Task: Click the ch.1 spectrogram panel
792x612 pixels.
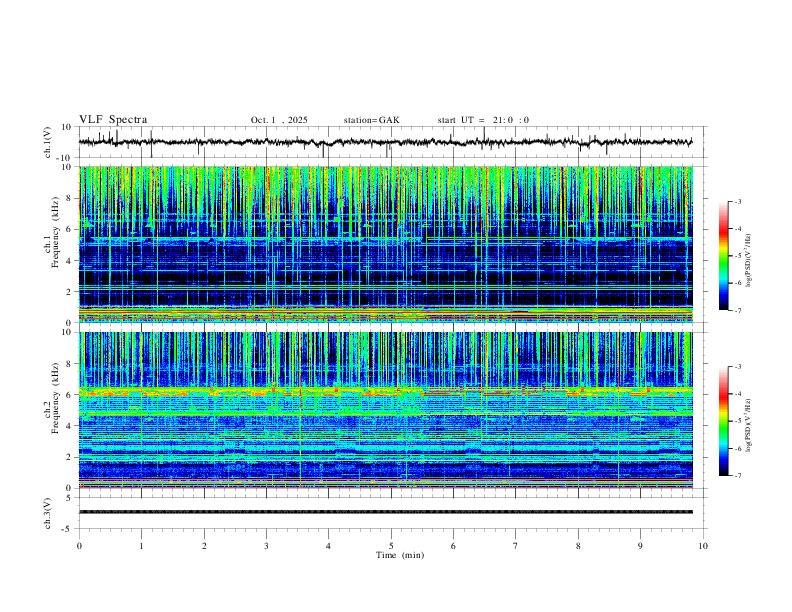Action: tap(386, 244)
